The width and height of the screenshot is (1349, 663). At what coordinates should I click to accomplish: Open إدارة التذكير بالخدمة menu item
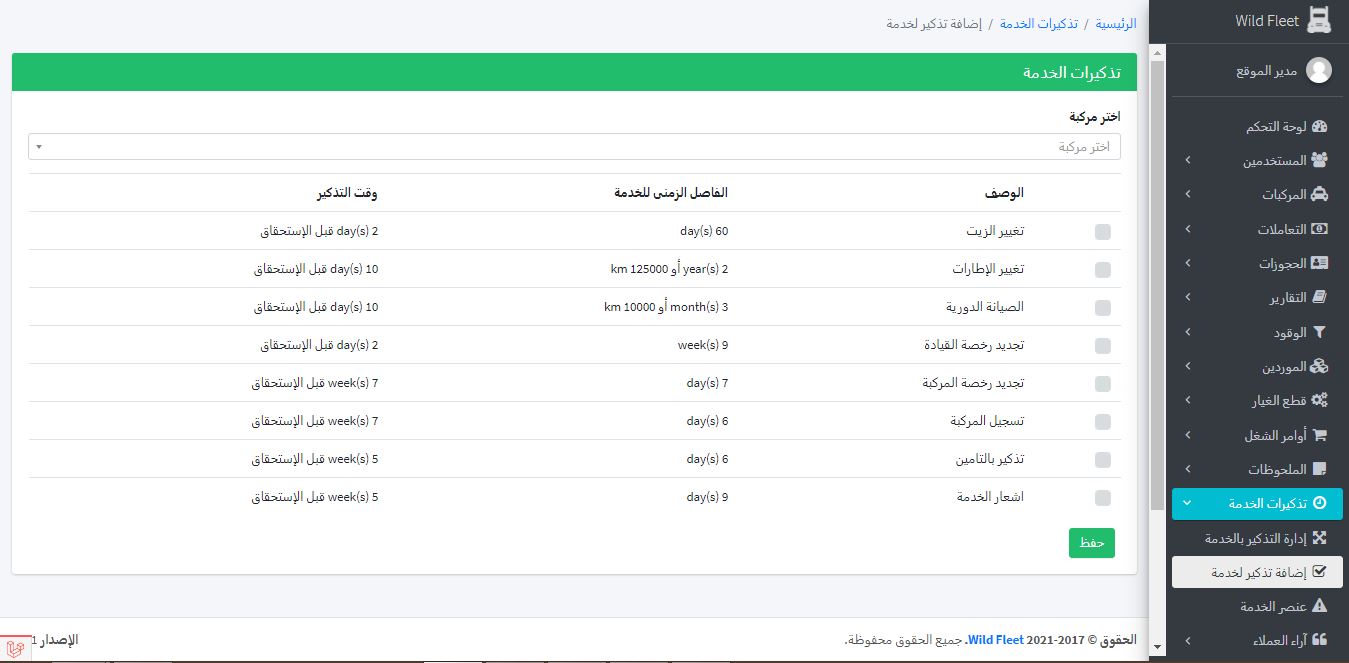coord(1257,538)
